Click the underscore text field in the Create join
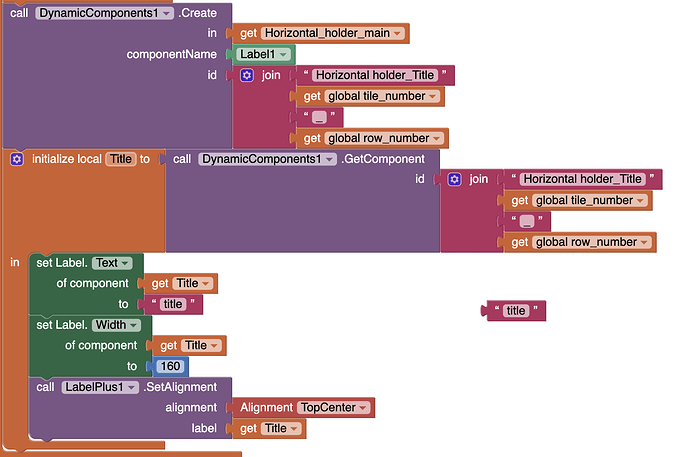This screenshot has width=690, height=457. pos(319,117)
